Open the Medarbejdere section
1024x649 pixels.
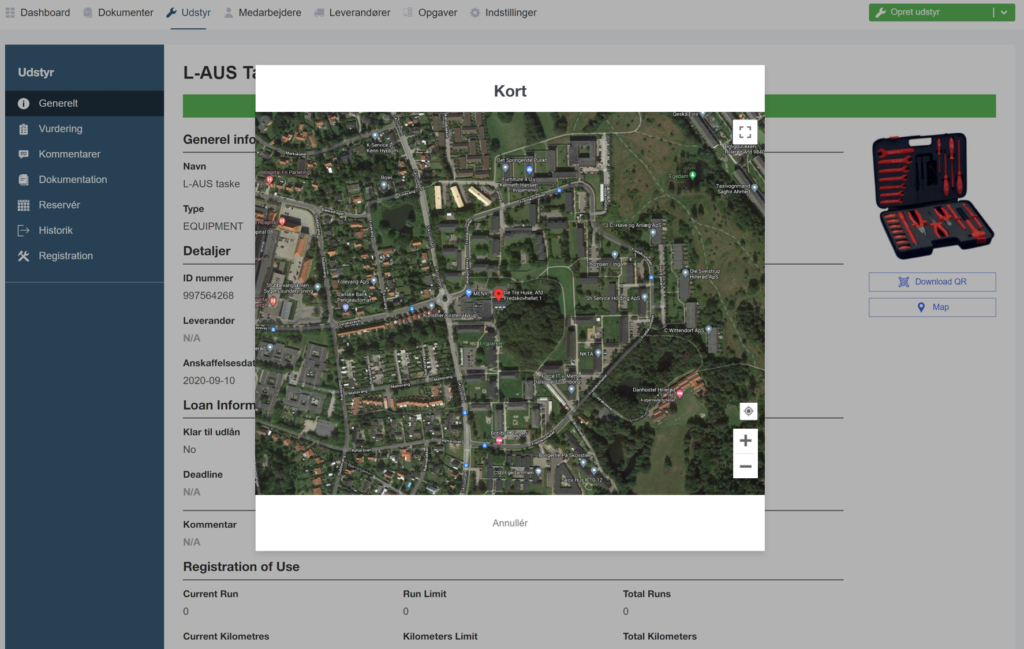(x=263, y=12)
